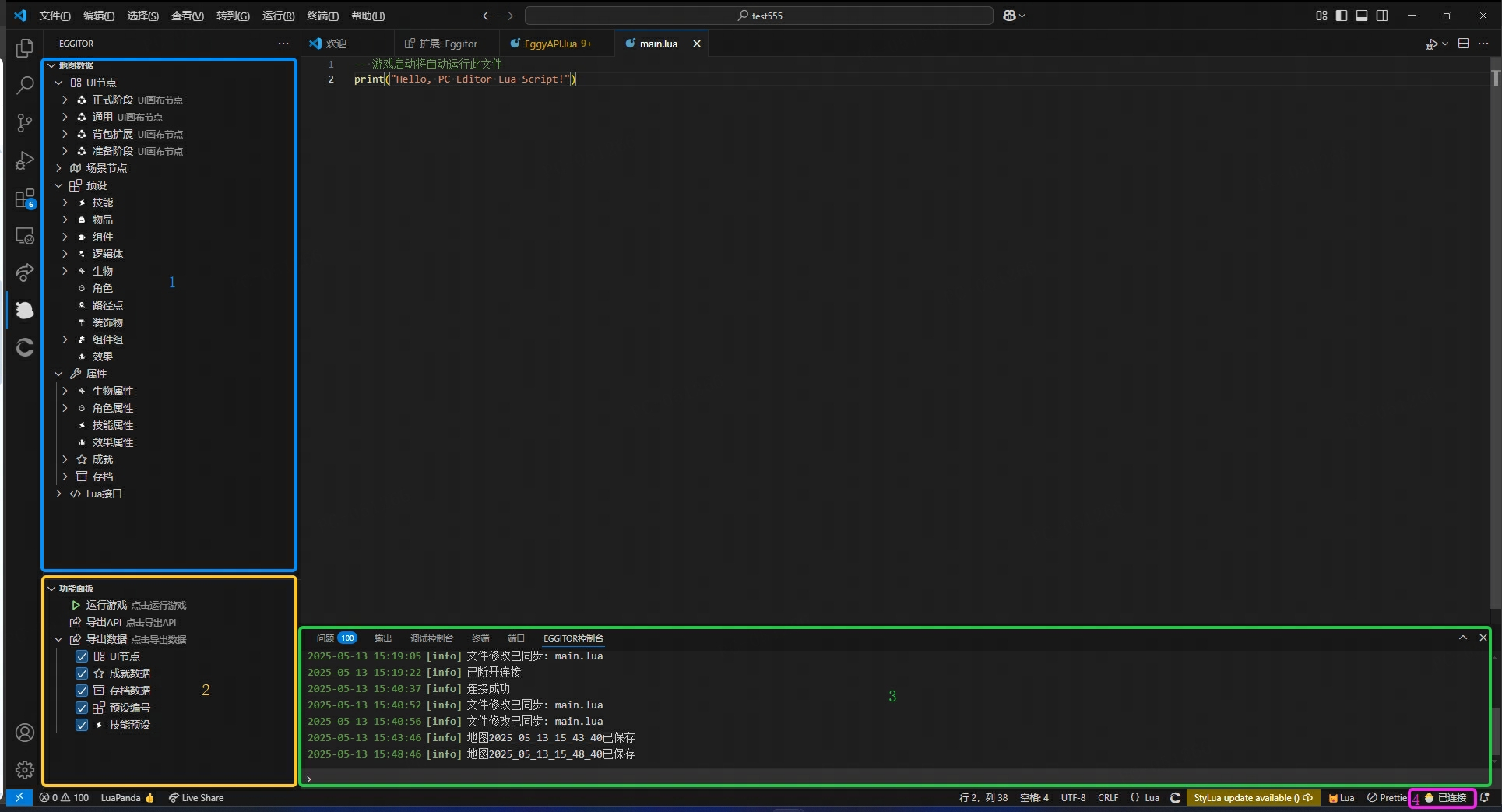Screen dimensions: 1502x812
Task: Expand the 场景节点 tree node
Action: pos(58,168)
